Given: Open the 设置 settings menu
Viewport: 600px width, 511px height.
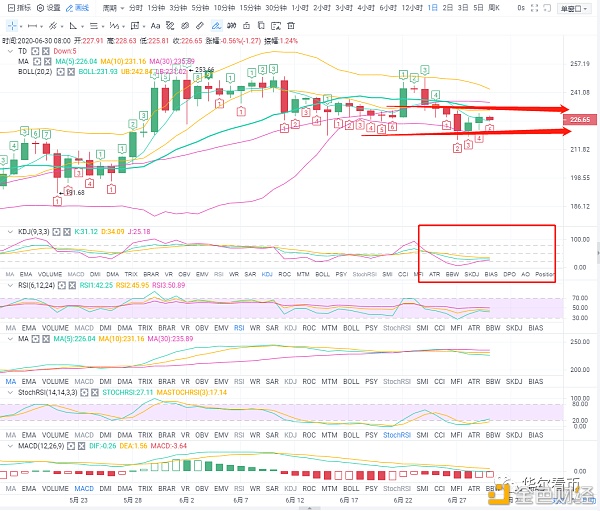Looking at the screenshot, I should pos(49,8).
